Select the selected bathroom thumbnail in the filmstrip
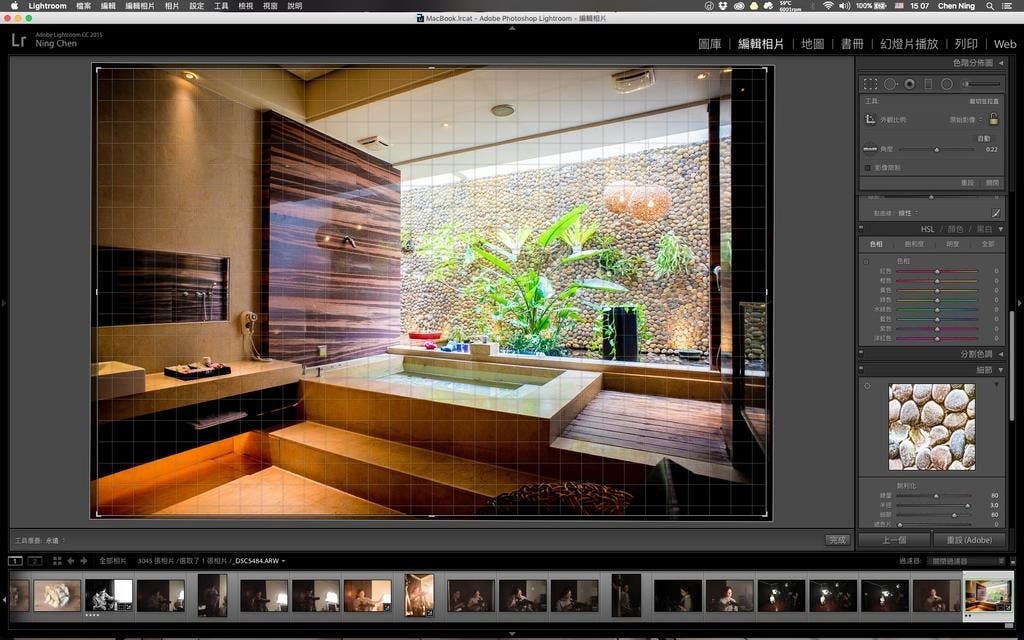Viewport: 1024px width, 640px height. coord(988,594)
